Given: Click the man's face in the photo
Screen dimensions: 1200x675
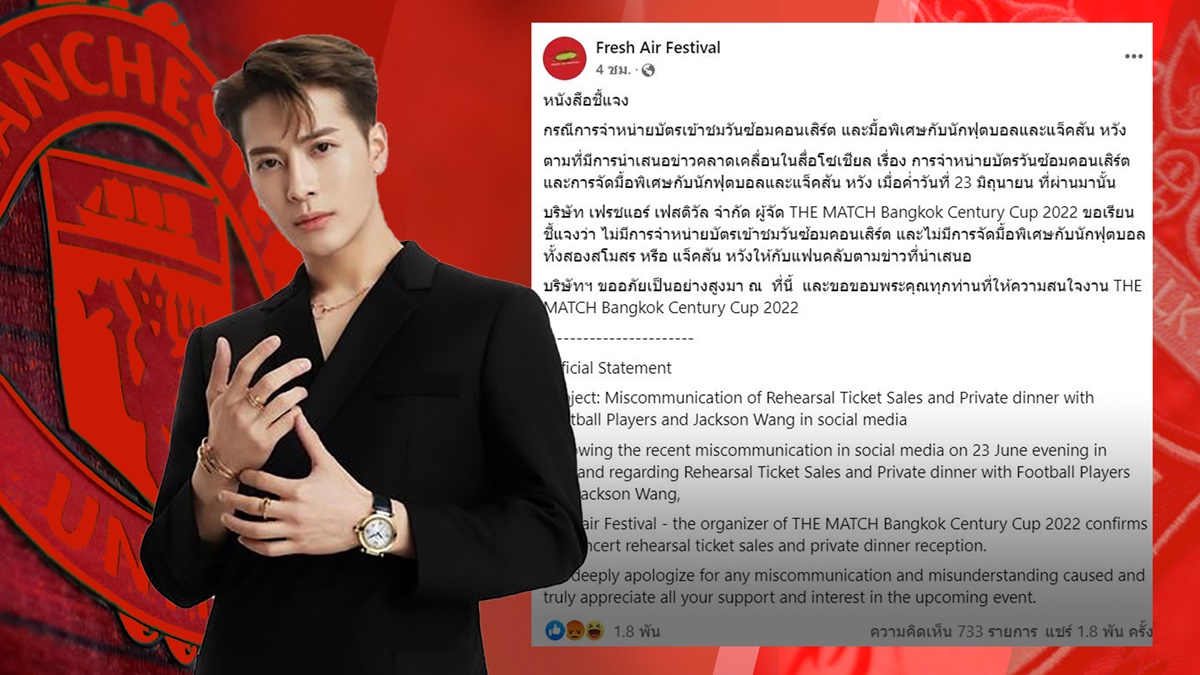Looking at the screenshot, I should pyautogui.click(x=305, y=163).
